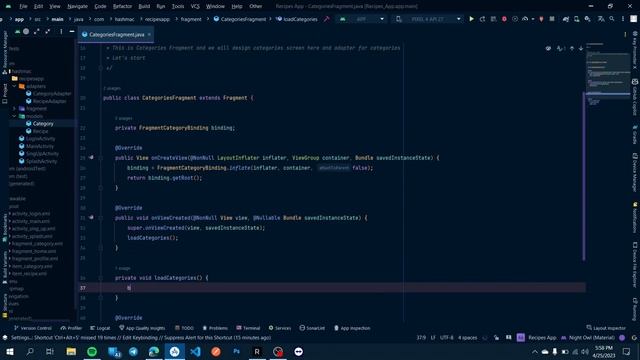
Task: Open the Version Control tool window
Action: [33, 328]
